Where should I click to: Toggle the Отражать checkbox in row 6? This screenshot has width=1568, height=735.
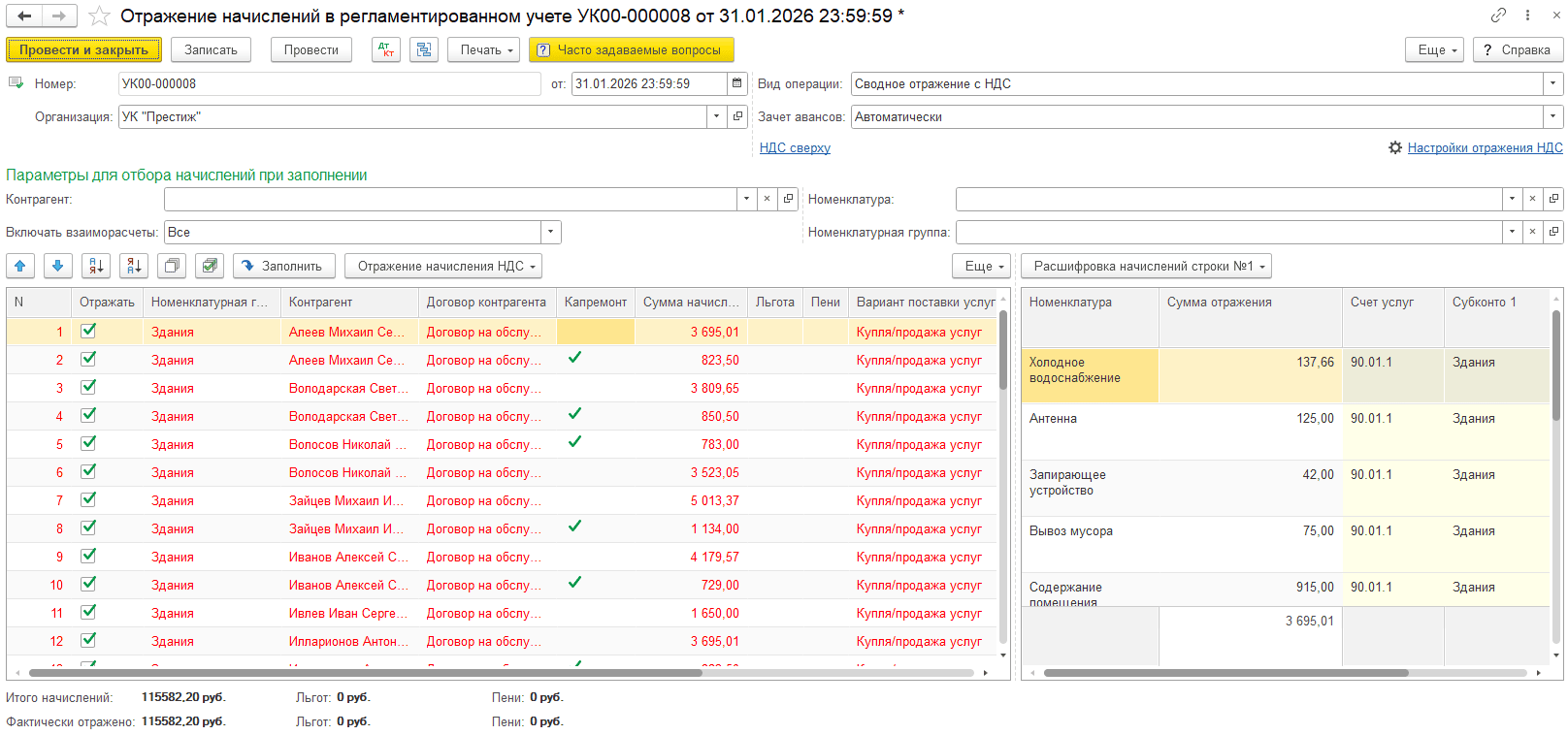[88, 471]
